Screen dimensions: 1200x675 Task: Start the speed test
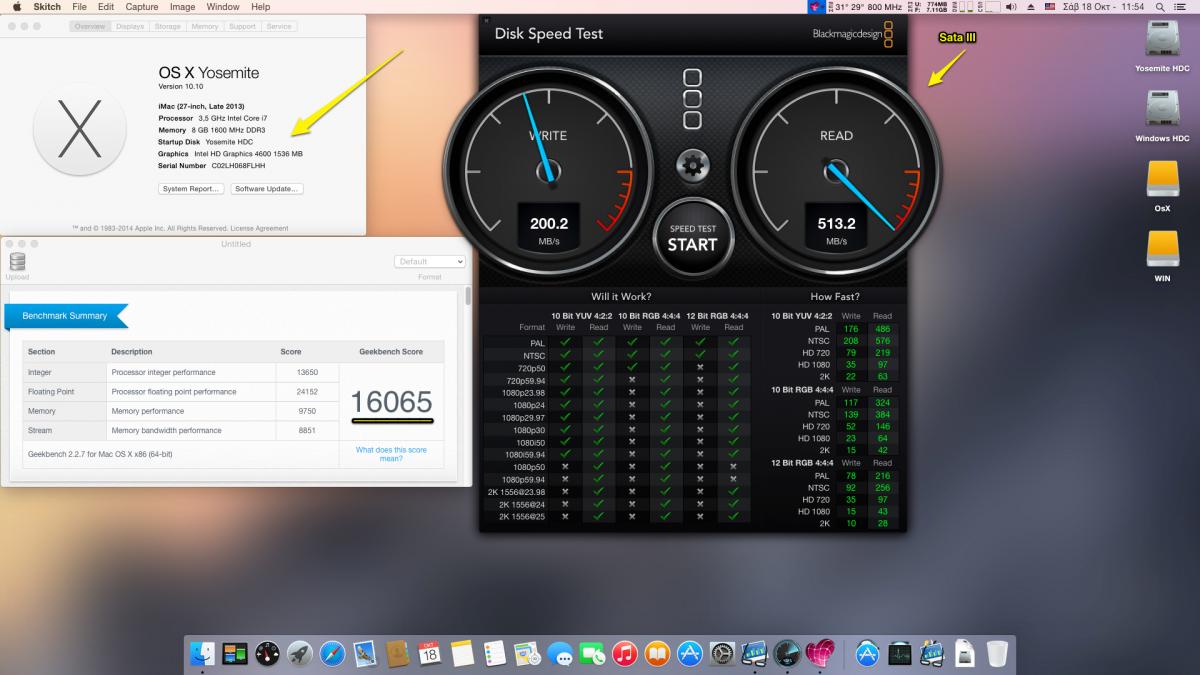click(x=692, y=237)
